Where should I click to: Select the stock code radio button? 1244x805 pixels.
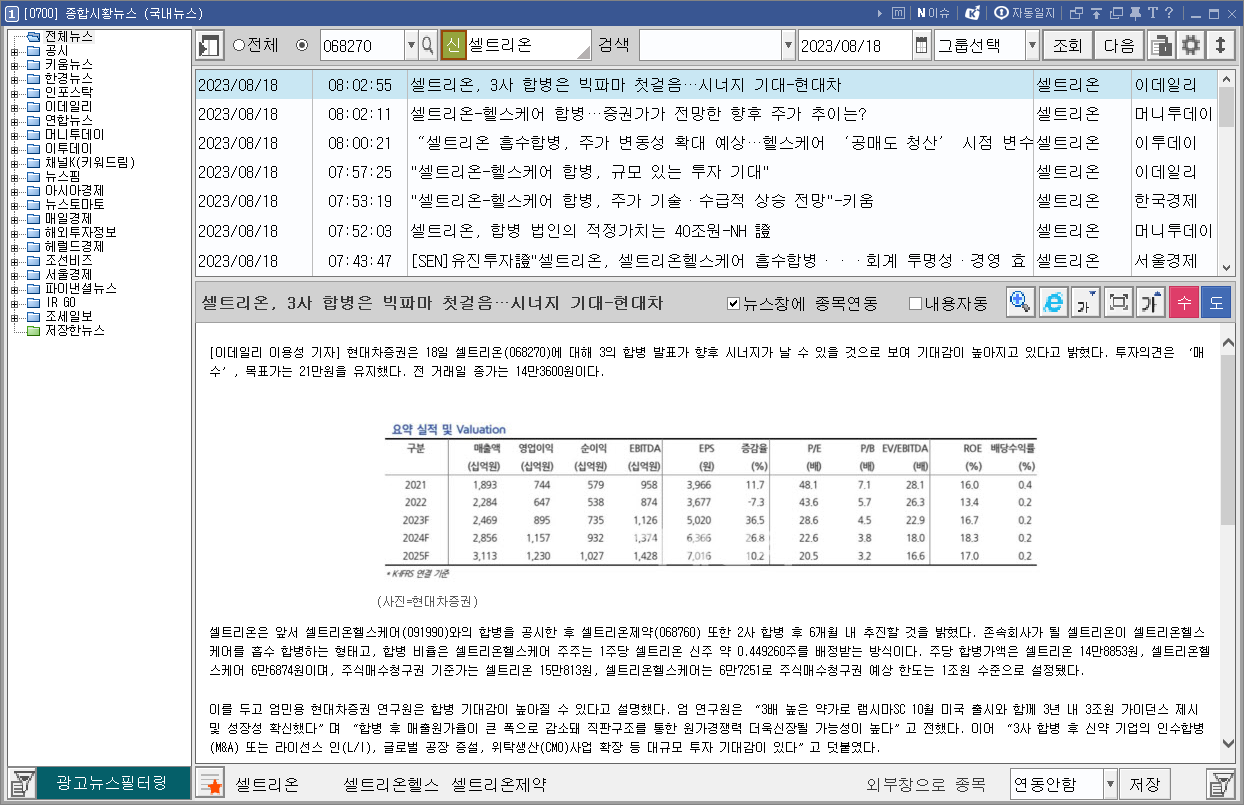pyautogui.click(x=303, y=46)
